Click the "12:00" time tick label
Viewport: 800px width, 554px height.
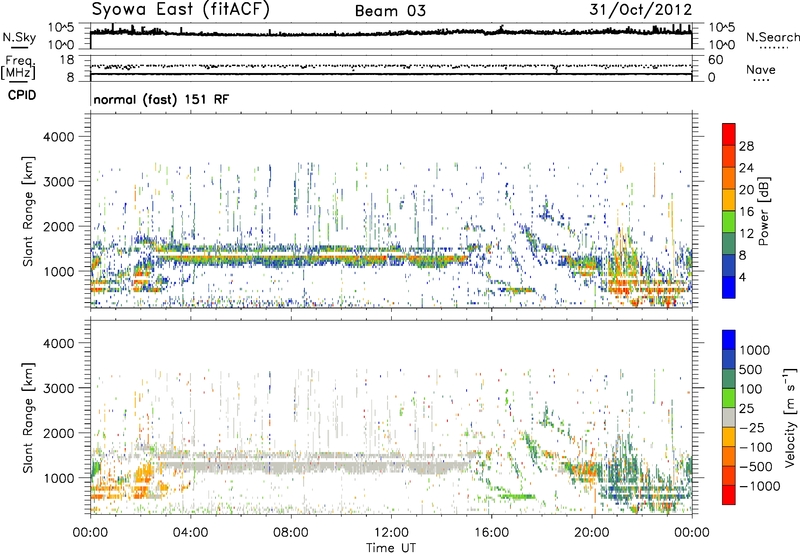pos(391,533)
